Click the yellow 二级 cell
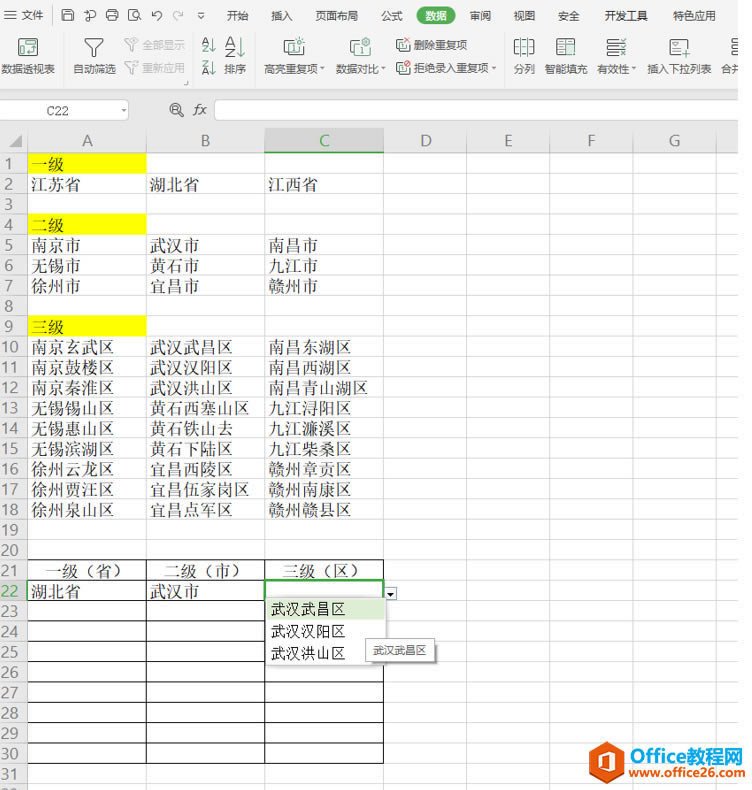The width and height of the screenshot is (752, 790). pyautogui.click(x=87, y=225)
